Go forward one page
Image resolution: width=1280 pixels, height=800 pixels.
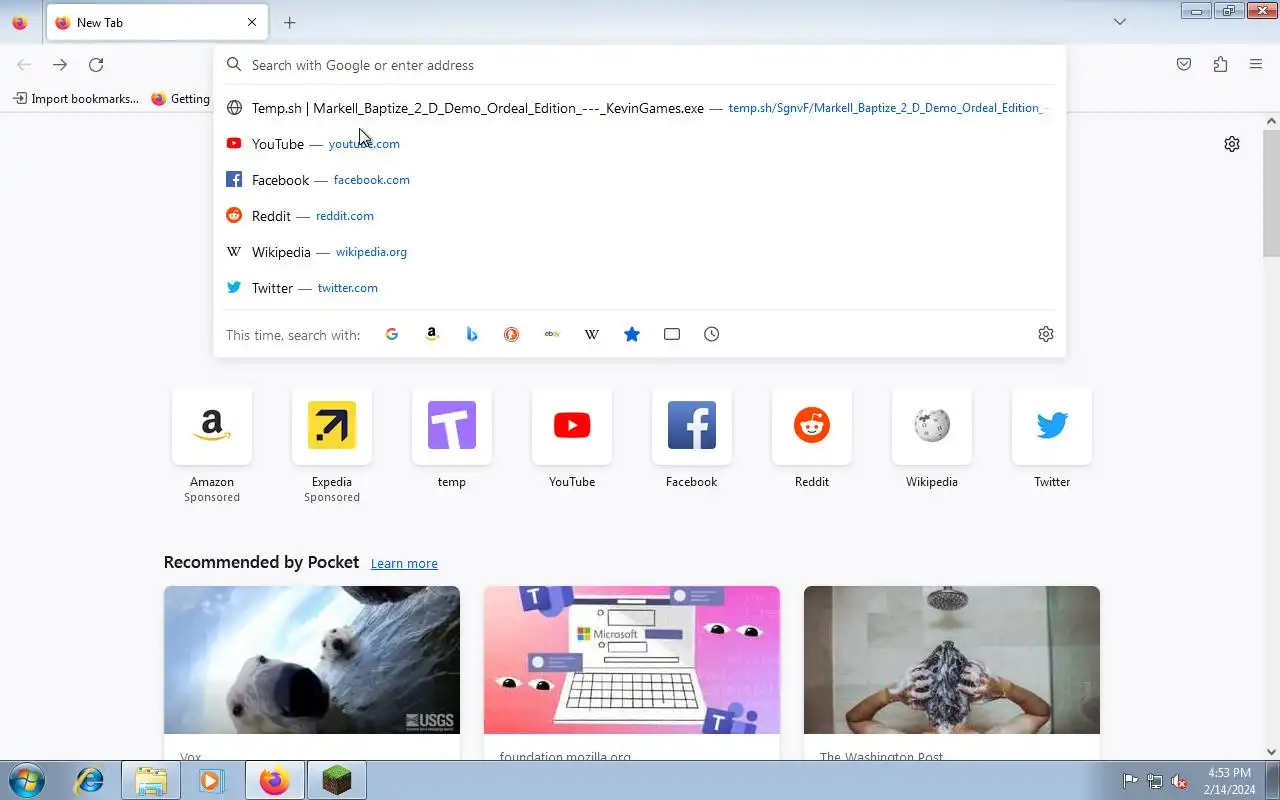pos(60,64)
